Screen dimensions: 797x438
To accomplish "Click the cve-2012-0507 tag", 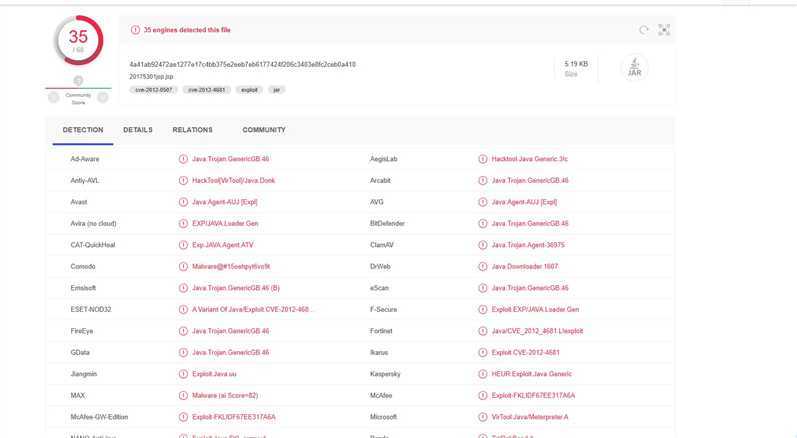I will 154,90.
